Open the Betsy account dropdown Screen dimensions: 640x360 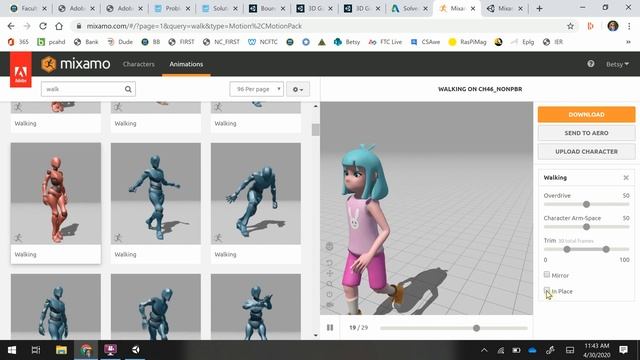pyautogui.click(x=617, y=64)
